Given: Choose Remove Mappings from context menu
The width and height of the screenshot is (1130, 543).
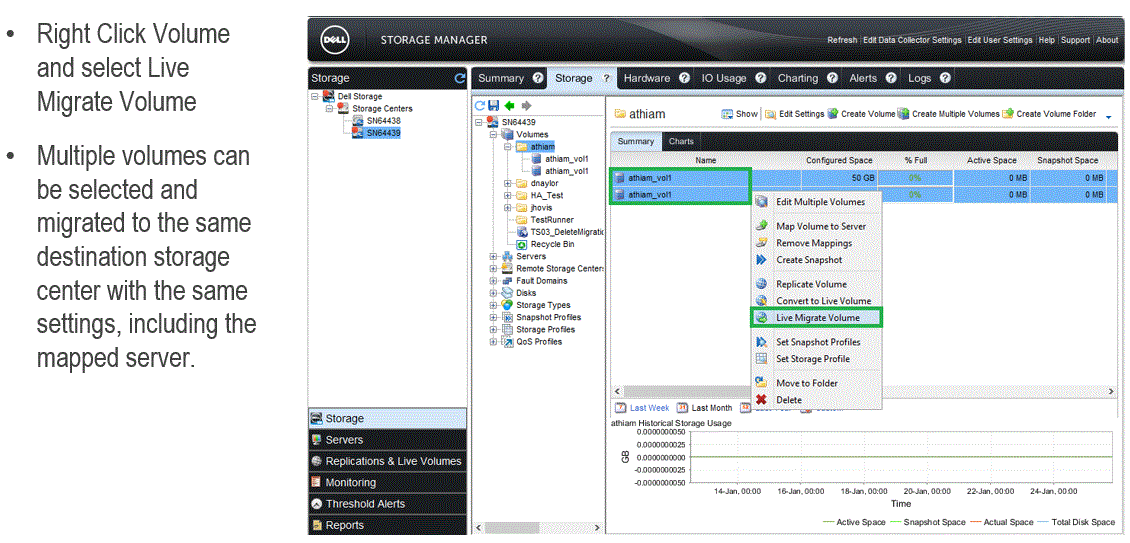Looking at the screenshot, I should [817, 243].
